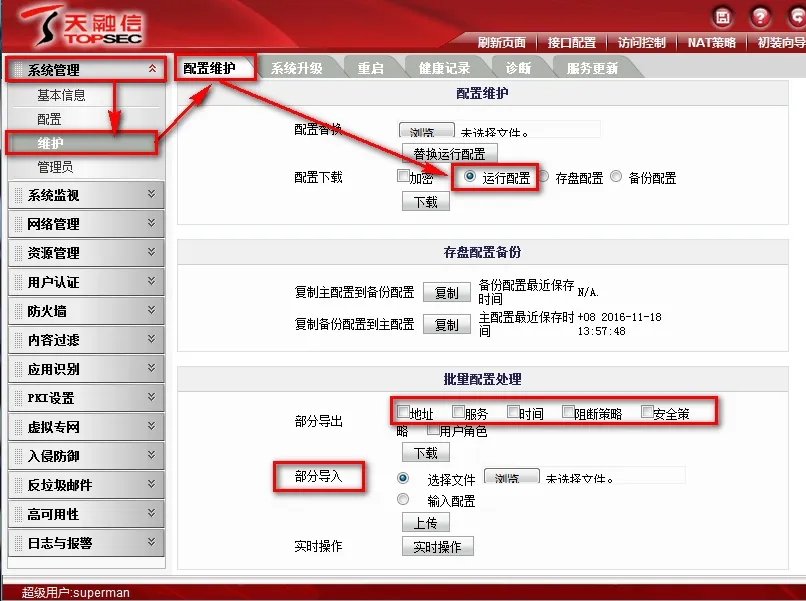Expand the 内容过滤 menu chevron

tap(151, 338)
